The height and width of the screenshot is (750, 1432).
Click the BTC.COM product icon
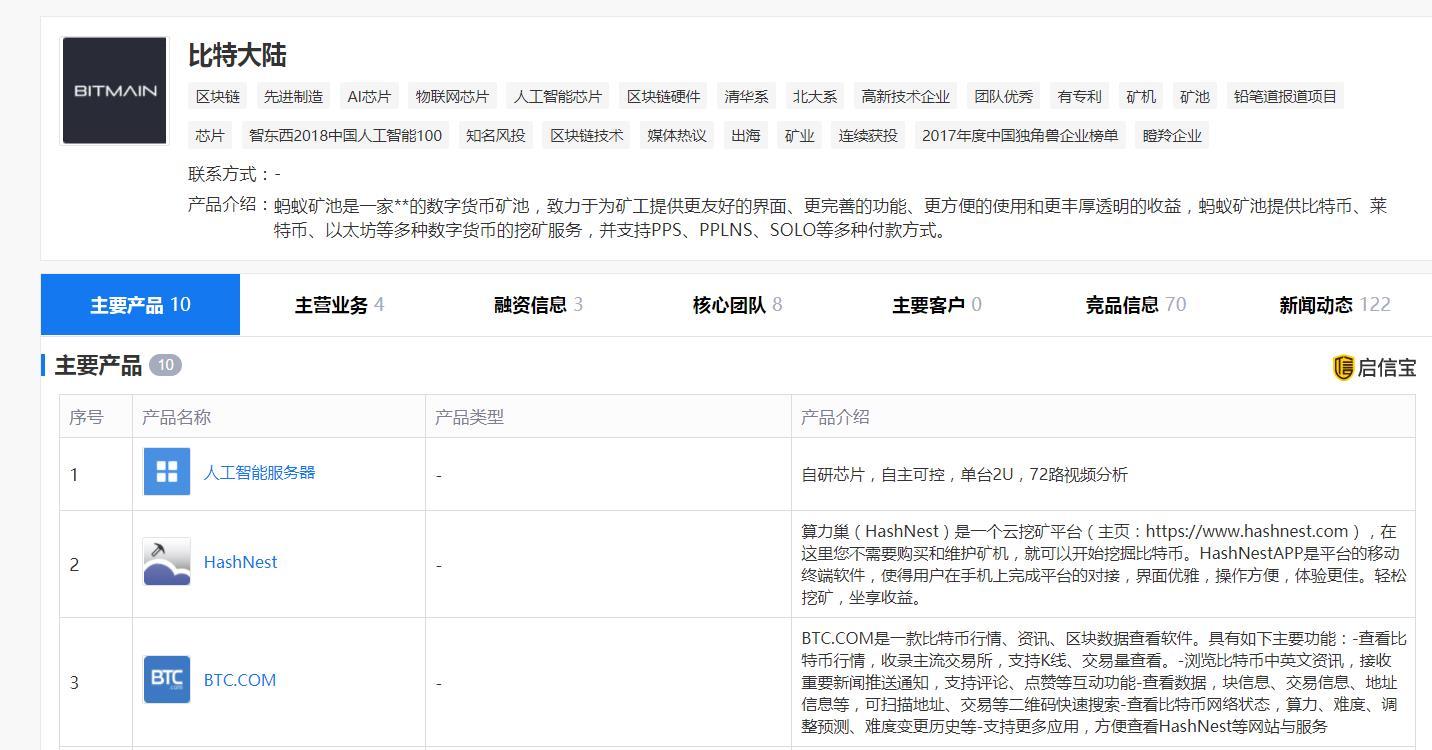click(x=167, y=680)
